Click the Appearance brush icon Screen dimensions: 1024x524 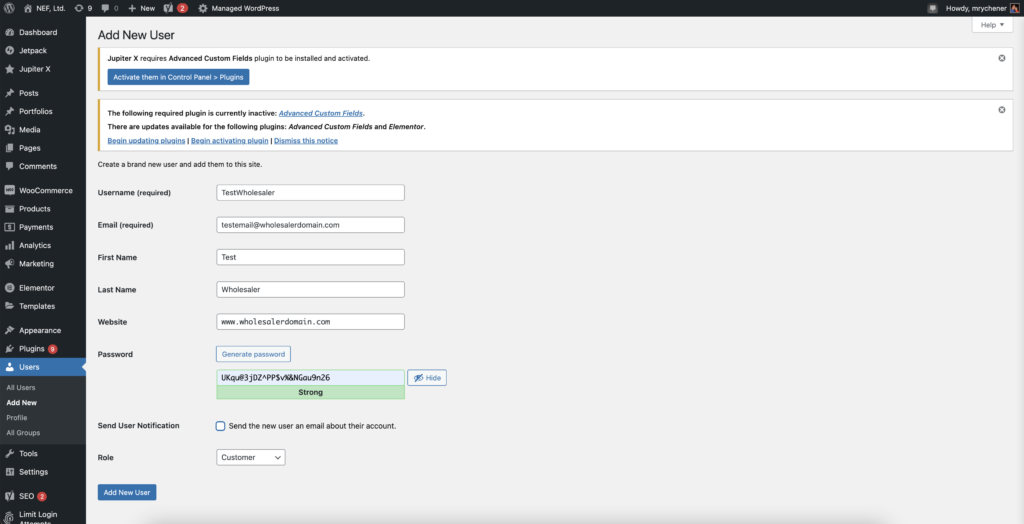click(9, 330)
